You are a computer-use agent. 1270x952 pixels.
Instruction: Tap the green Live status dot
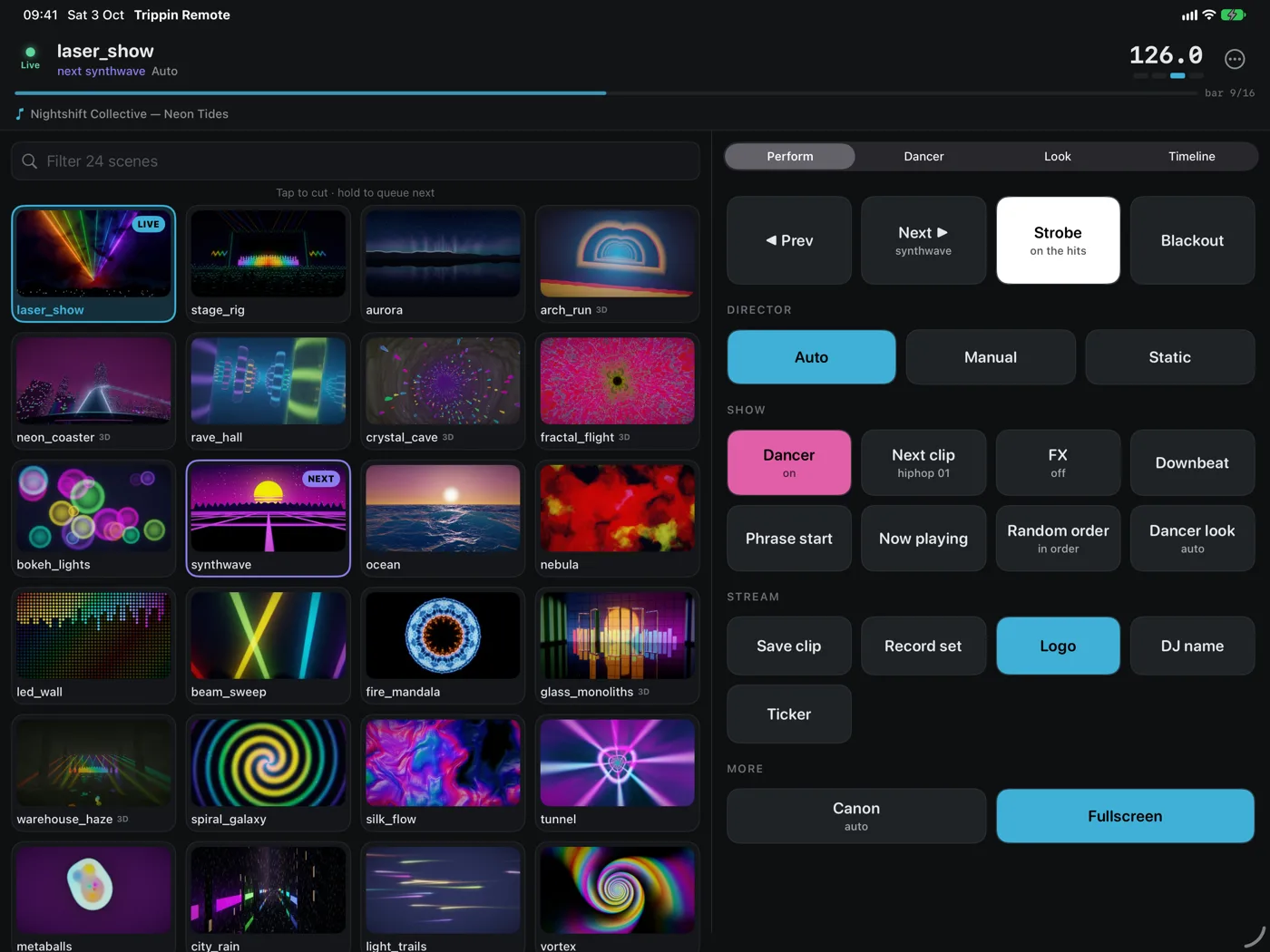point(31,52)
